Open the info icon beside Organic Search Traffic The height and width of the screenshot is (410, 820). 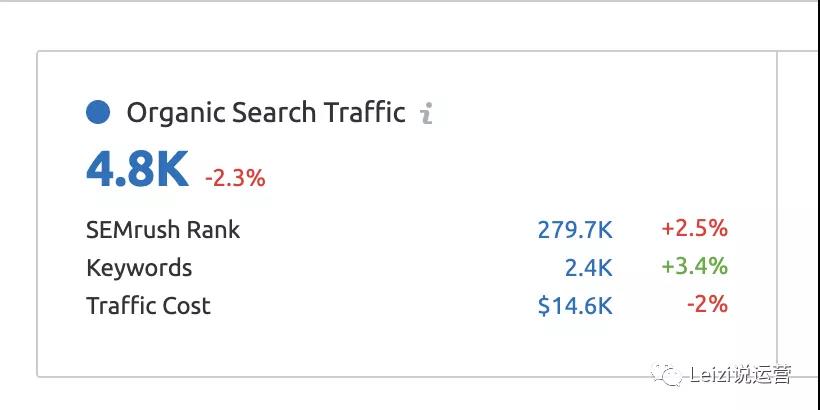click(427, 113)
